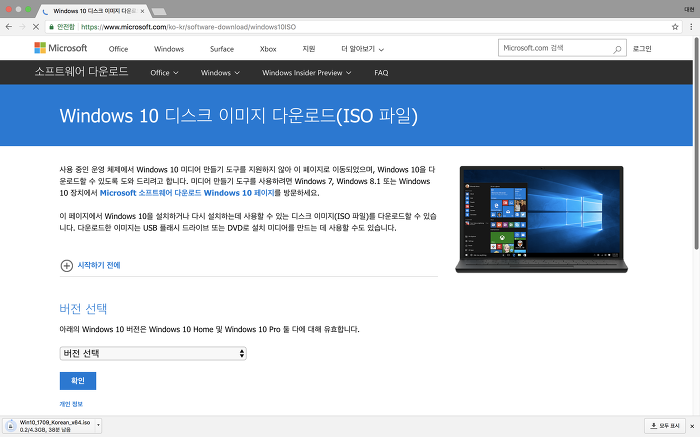Open the Office top navigation link
Screen dimensions: 700x437
click(x=118, y=49)
